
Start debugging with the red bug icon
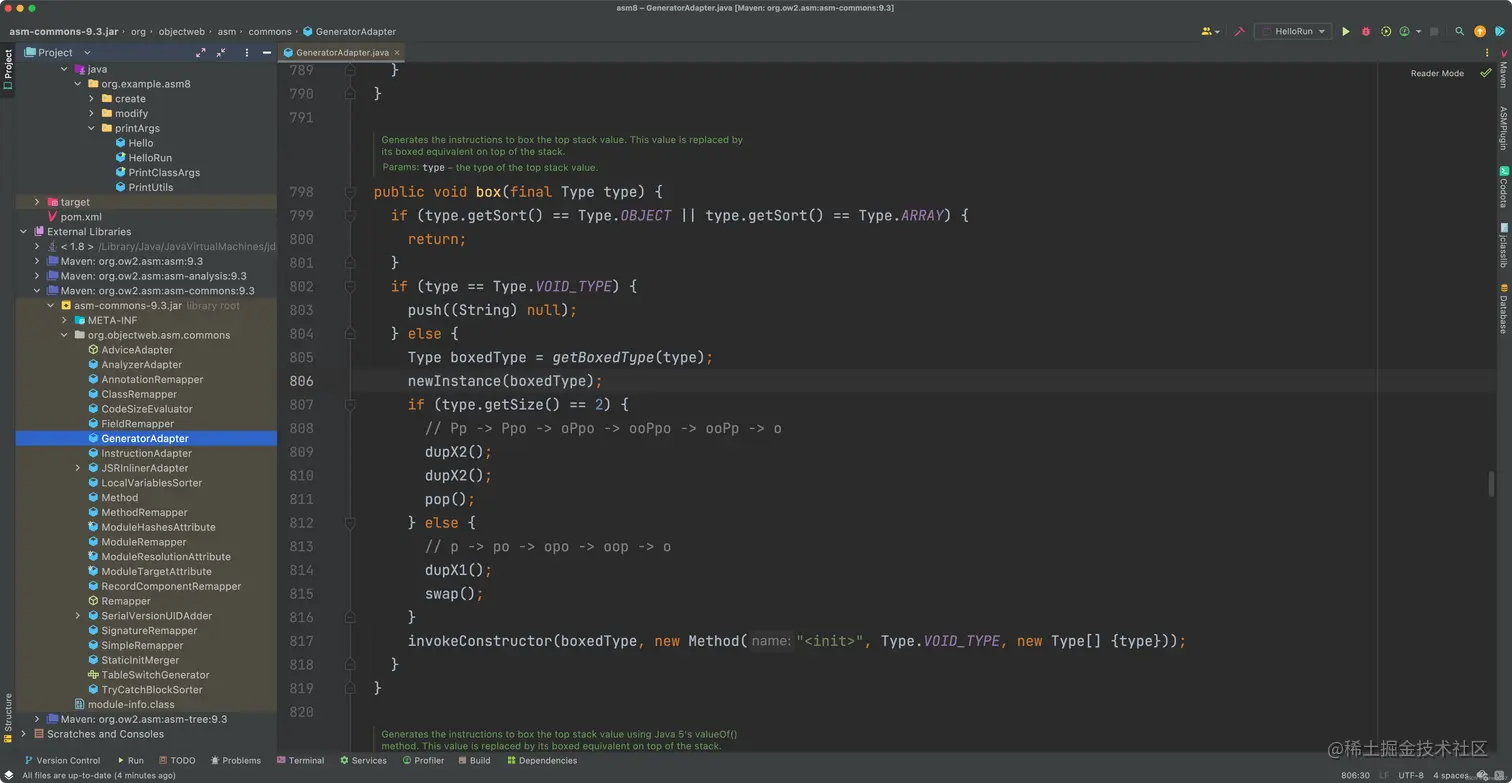(1366, 32)
